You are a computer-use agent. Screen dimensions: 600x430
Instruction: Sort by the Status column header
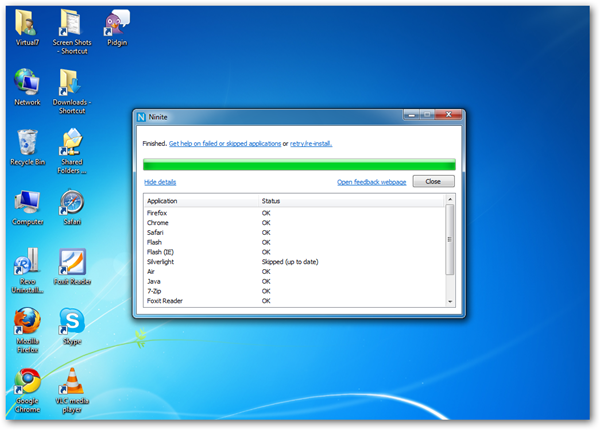[x=271, y=201]
